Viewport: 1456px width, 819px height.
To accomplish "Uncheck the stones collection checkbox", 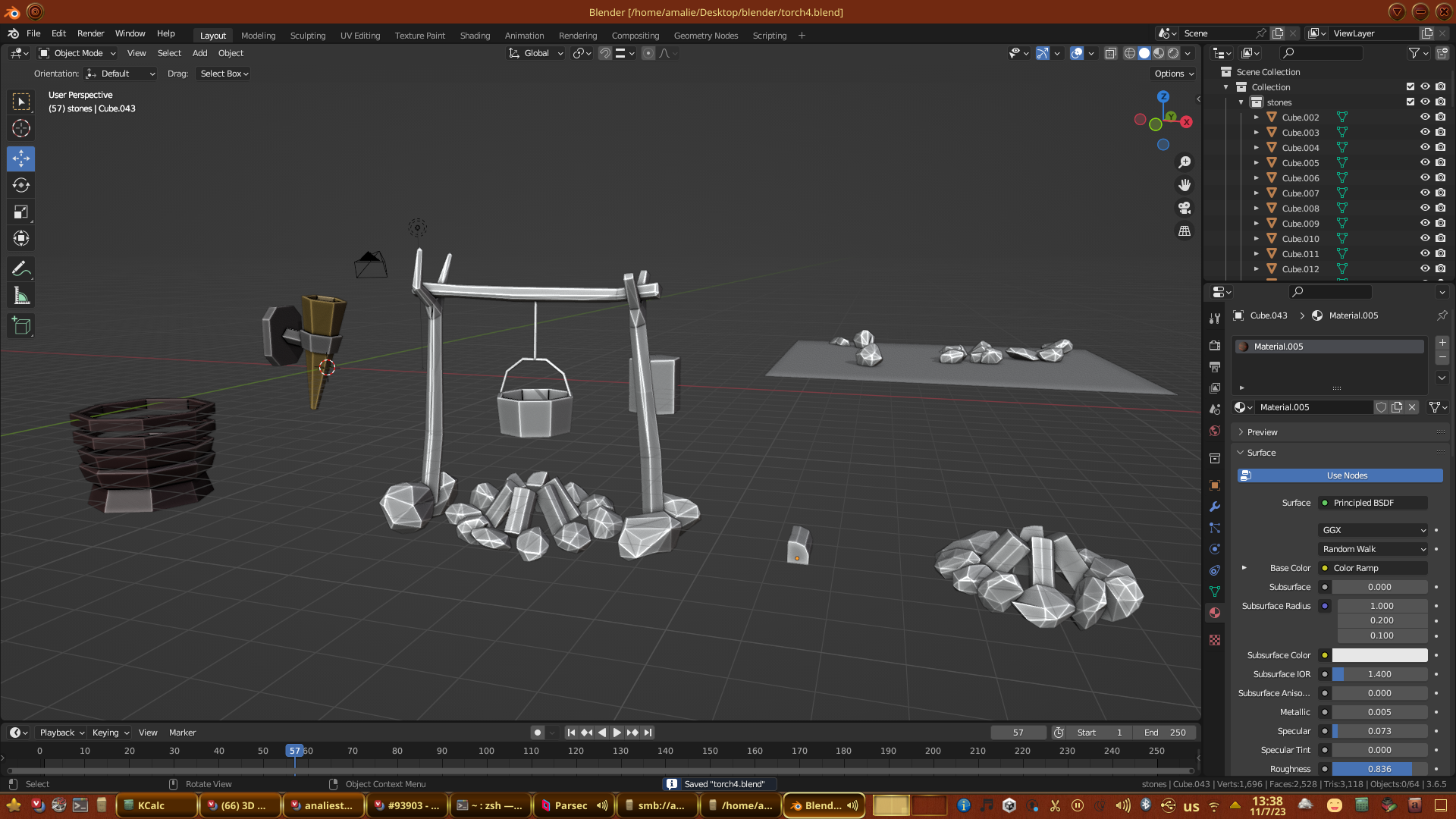I will point(1410,102).
